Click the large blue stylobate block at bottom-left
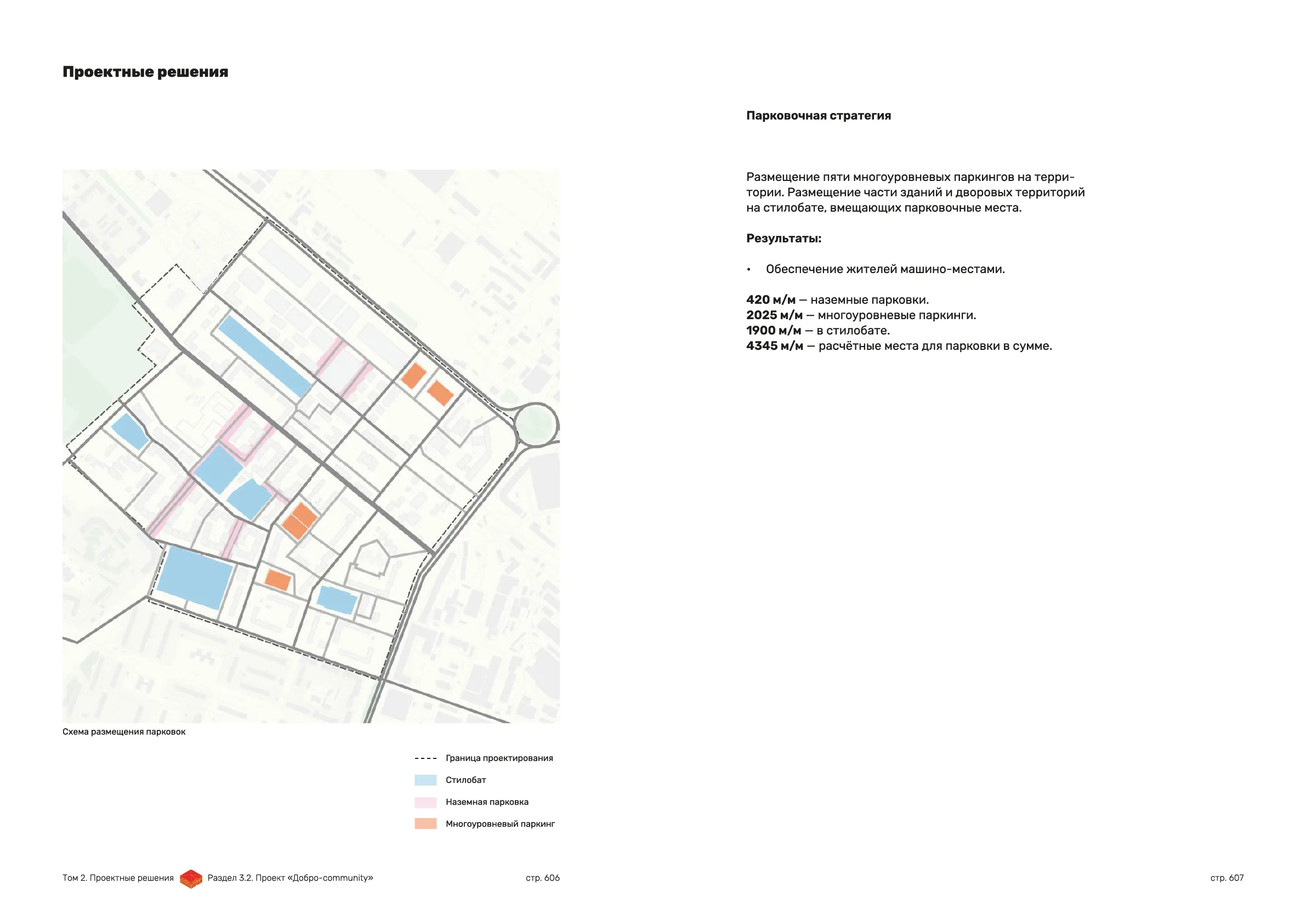The height and width of the screenshot is (924, 1306). (x=195, y=578)
